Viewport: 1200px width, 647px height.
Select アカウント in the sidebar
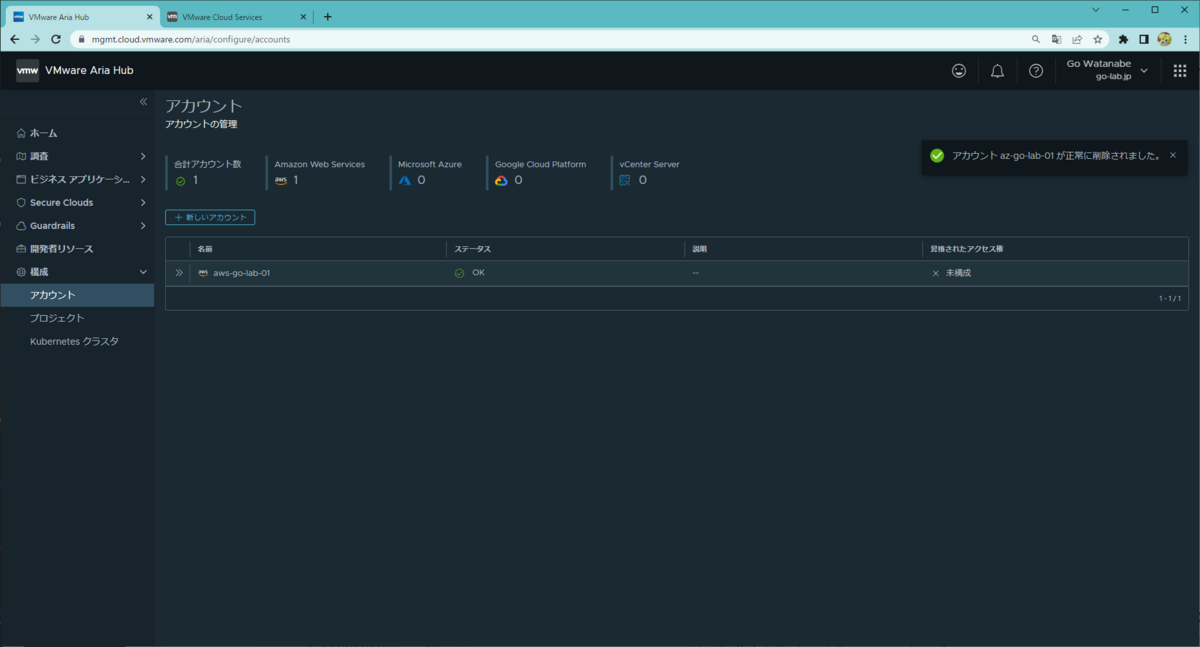coord(77,295)
